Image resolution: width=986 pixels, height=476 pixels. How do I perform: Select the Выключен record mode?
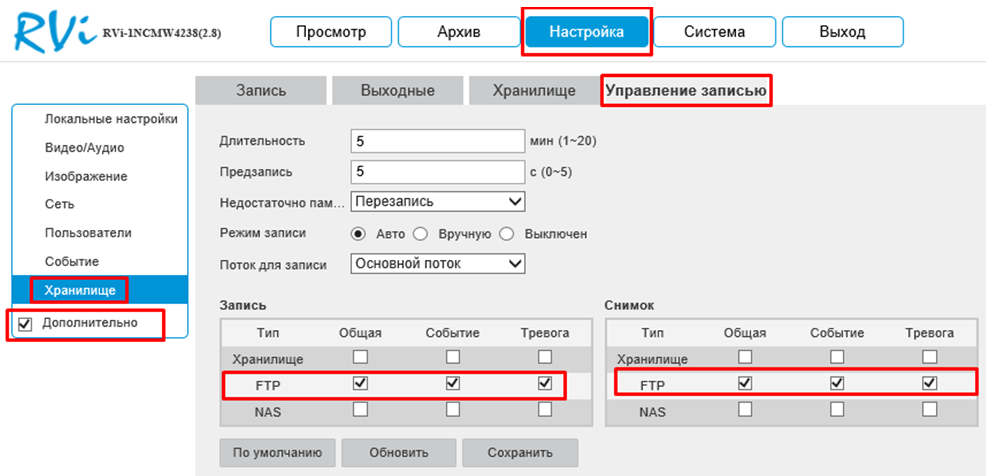coord(506,234)
